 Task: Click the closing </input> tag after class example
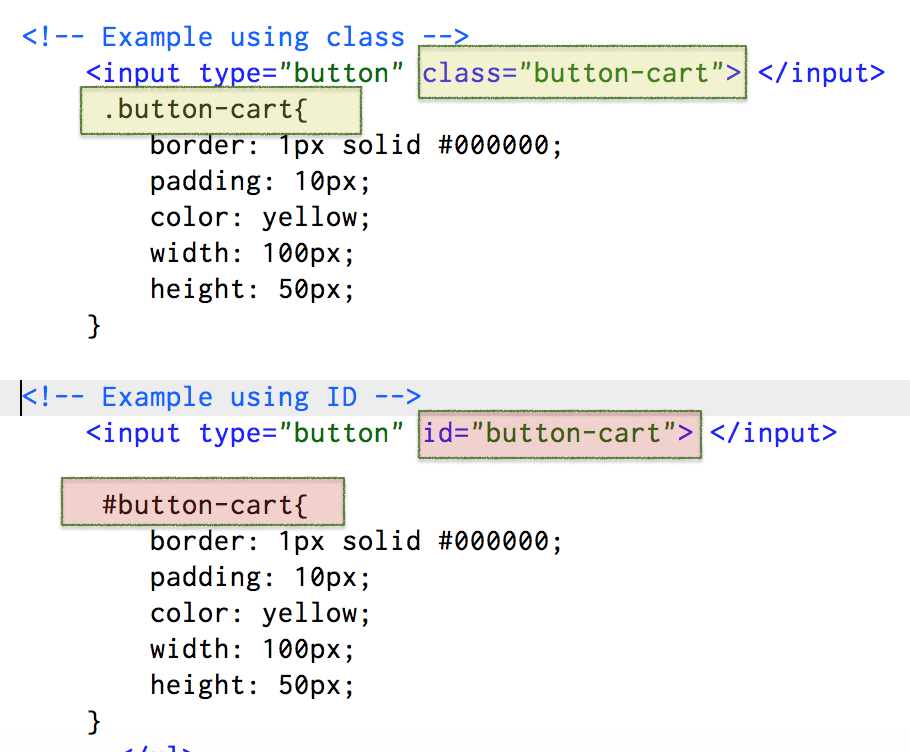821,72
